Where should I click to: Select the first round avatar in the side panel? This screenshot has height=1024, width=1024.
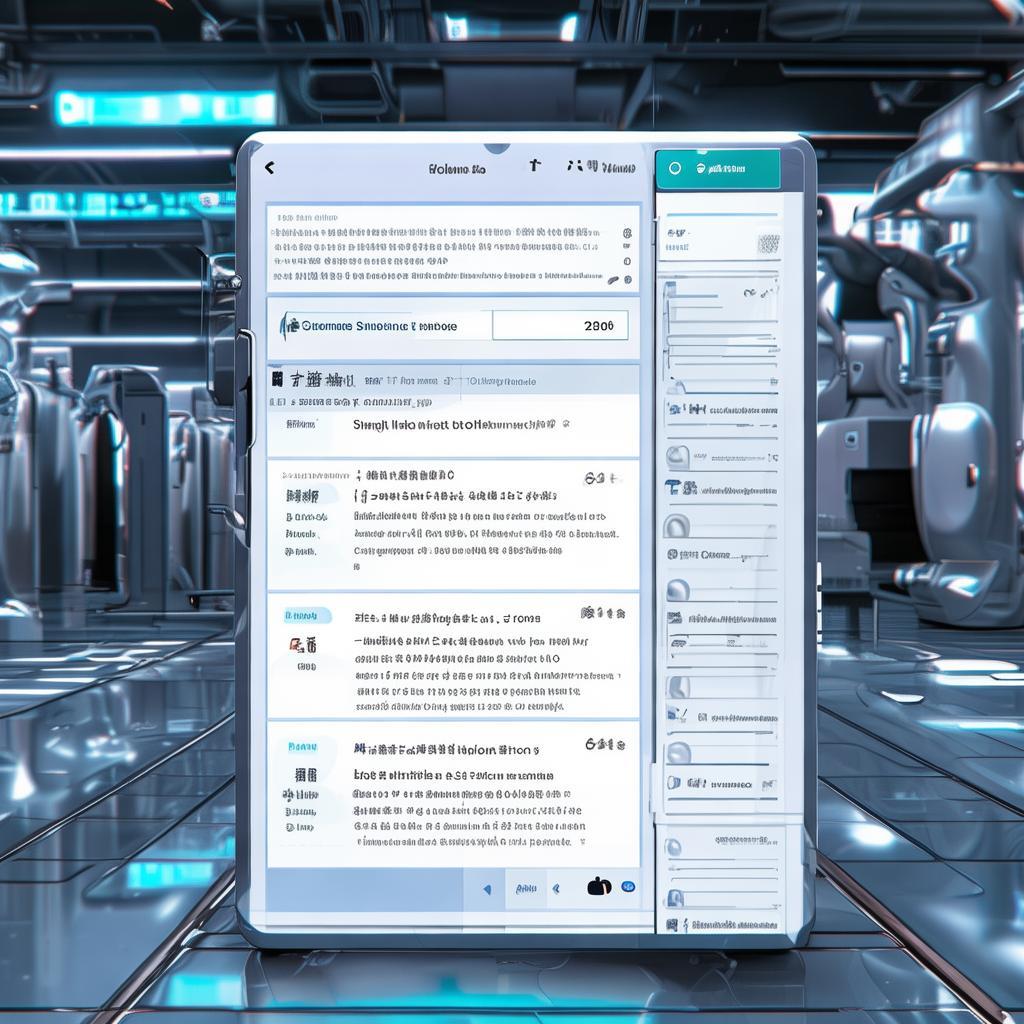click(x=677, y=456)
